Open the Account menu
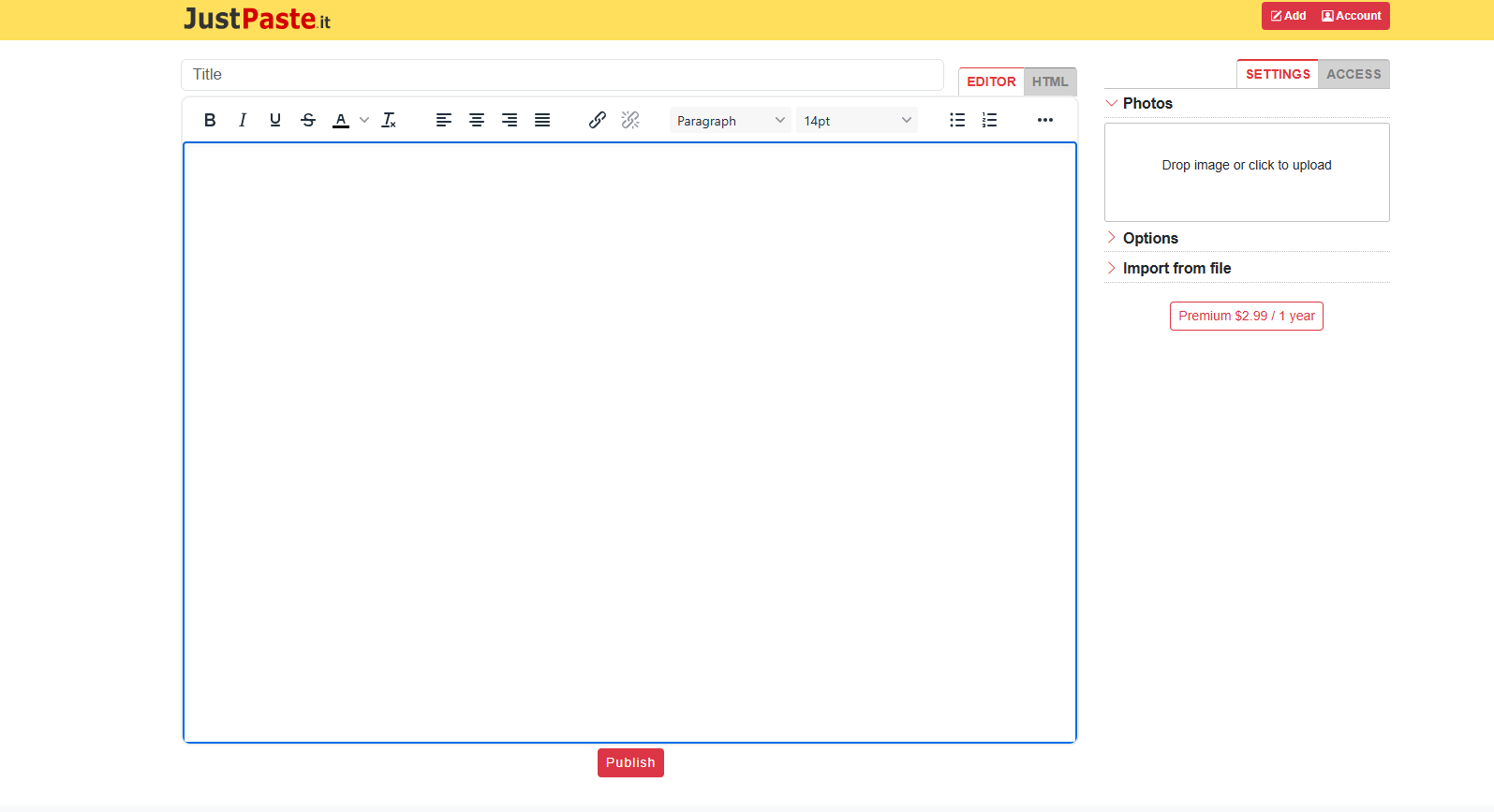Image resolution: width=1494 pixels, height=812 pixels. click(1352, 16)
